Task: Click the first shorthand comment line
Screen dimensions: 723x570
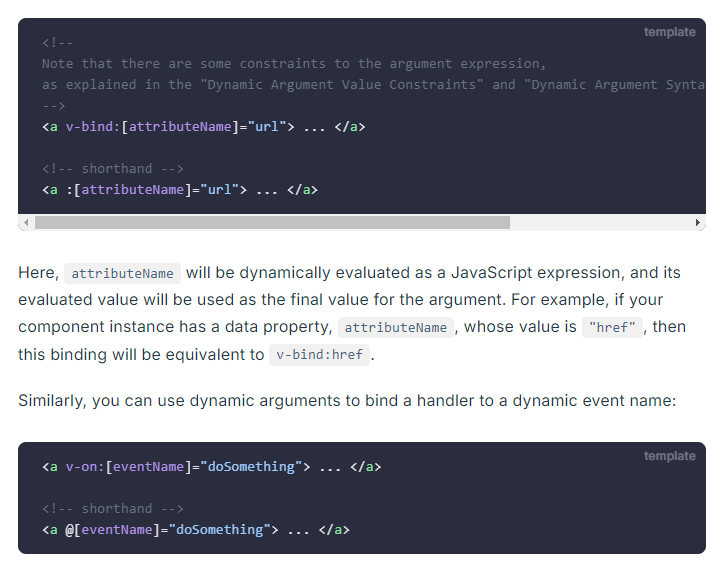Action: [113, 169]
